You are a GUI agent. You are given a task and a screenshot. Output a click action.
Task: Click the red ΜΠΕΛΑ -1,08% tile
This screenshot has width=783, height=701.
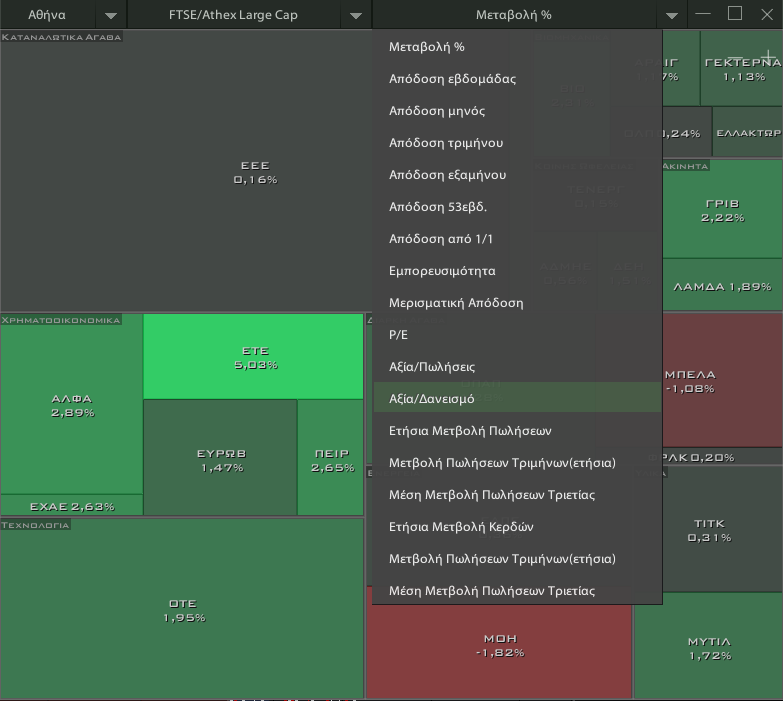click(723, 380)
